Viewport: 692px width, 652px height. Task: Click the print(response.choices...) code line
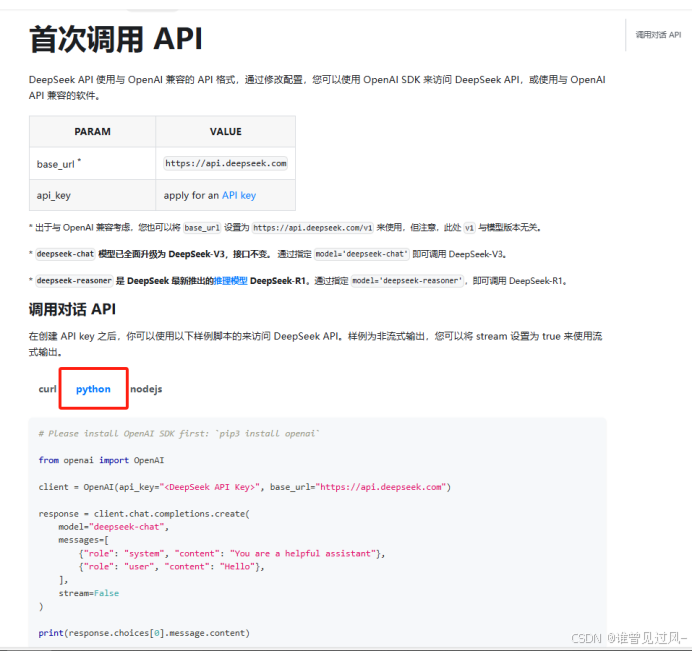tap(144, 633)
